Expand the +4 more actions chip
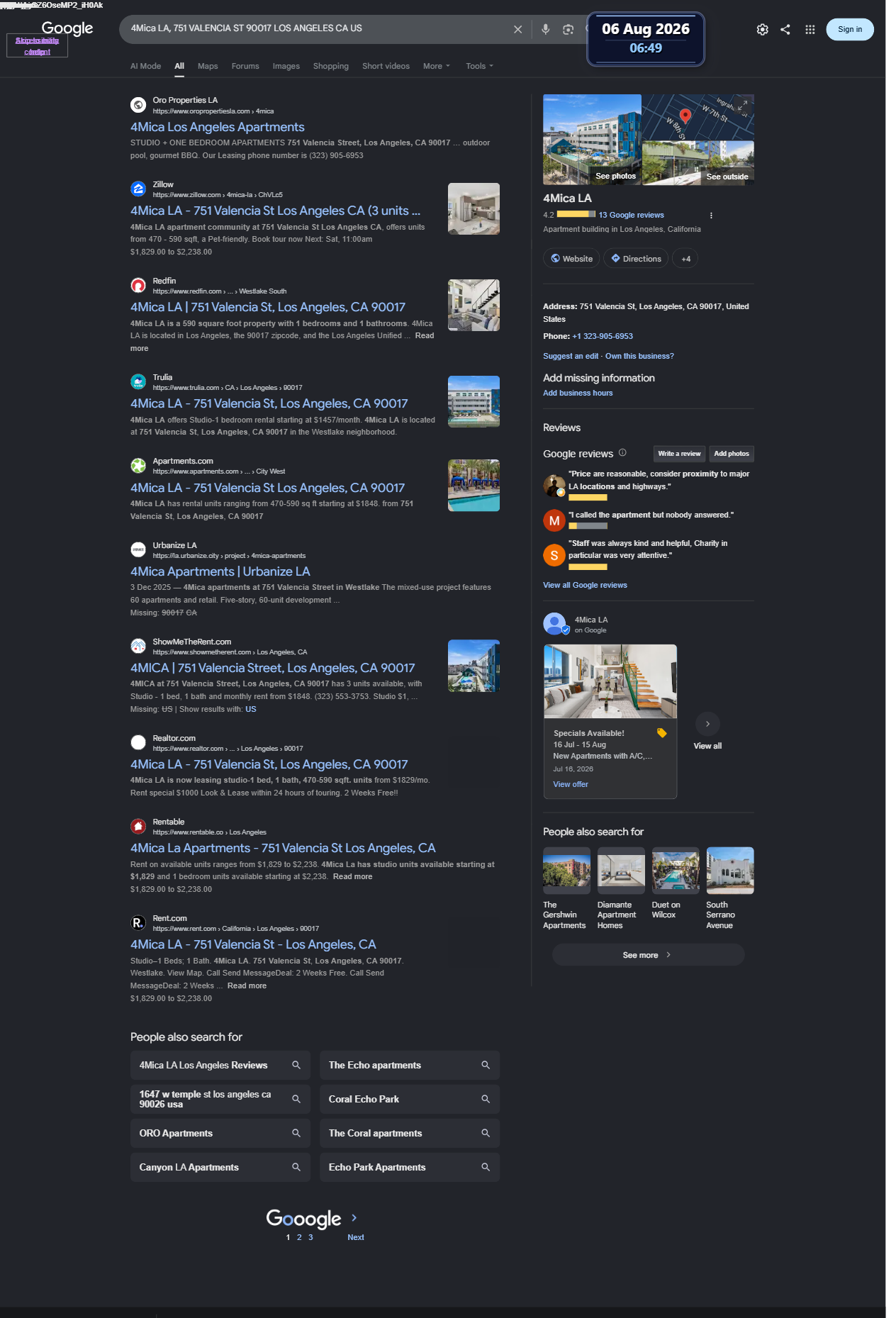 point(685,259)
